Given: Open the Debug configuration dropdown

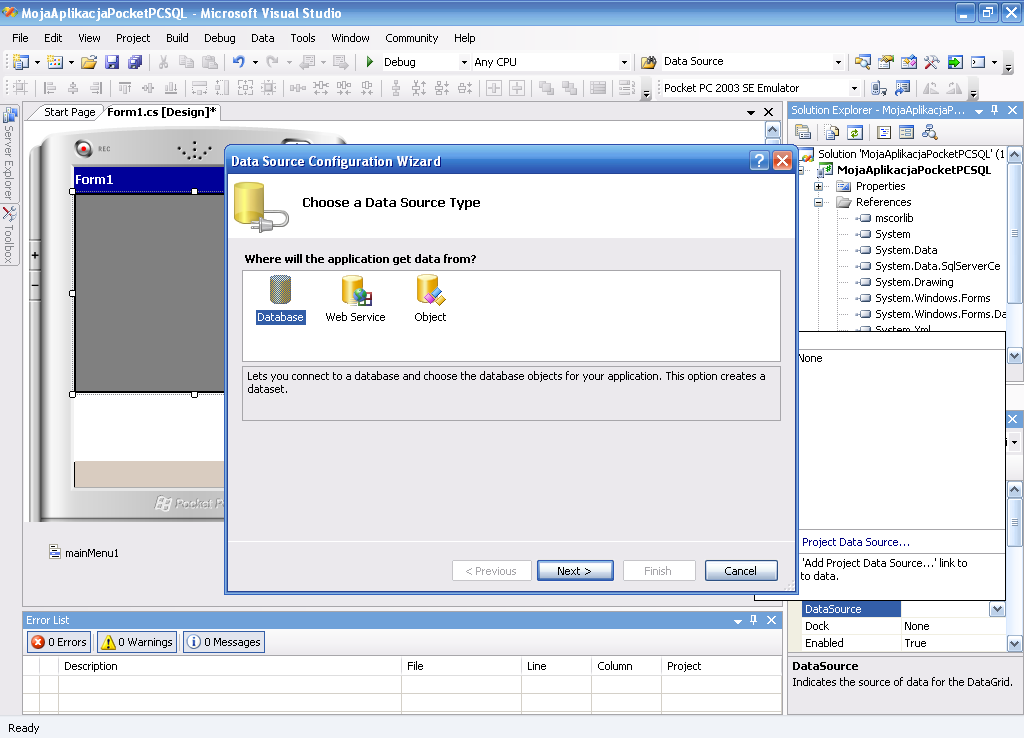Looking at the screenshot, I should [x=464, y=63].
